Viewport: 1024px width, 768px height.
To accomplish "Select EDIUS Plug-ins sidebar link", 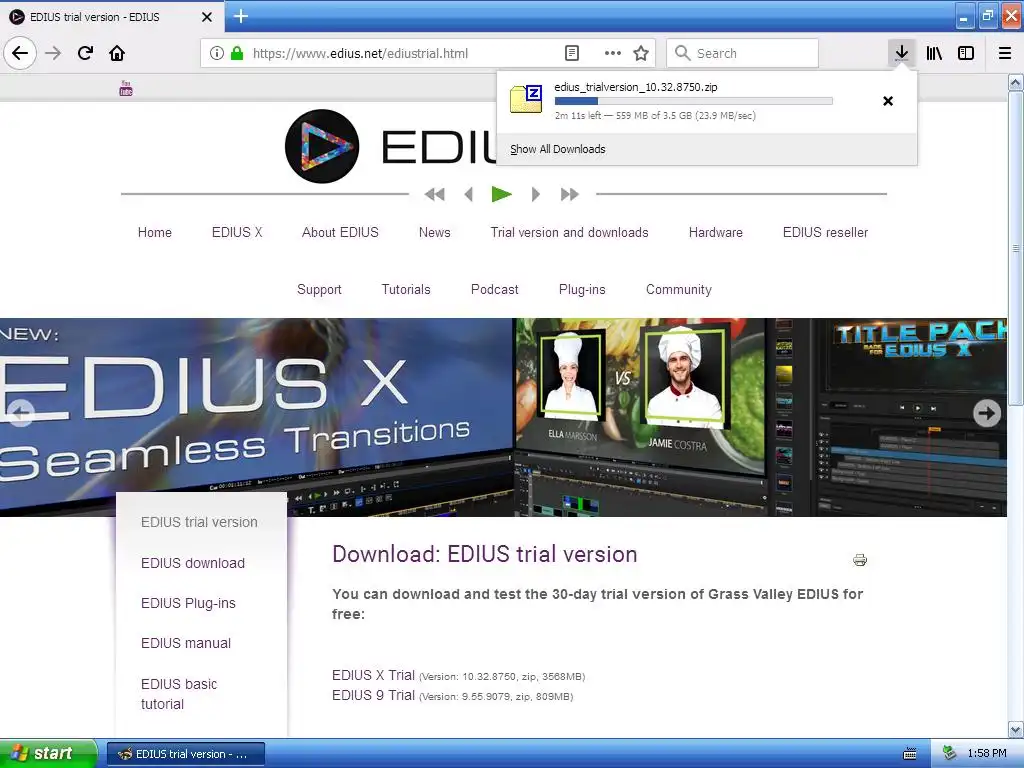I will pos(188,603).
